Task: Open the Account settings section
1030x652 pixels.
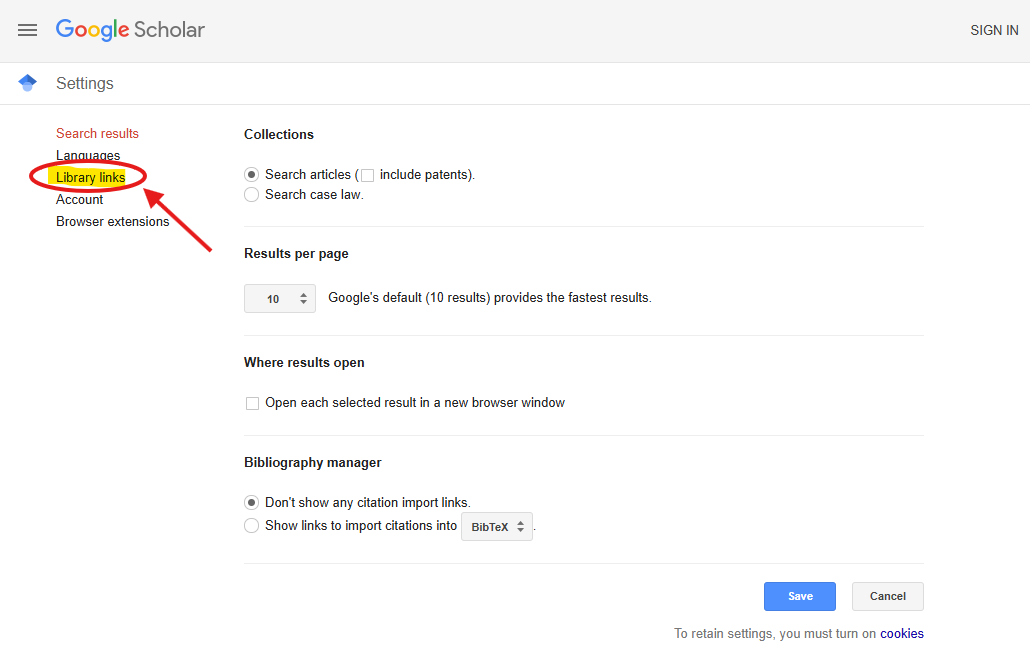Action: tap(79, 200)
